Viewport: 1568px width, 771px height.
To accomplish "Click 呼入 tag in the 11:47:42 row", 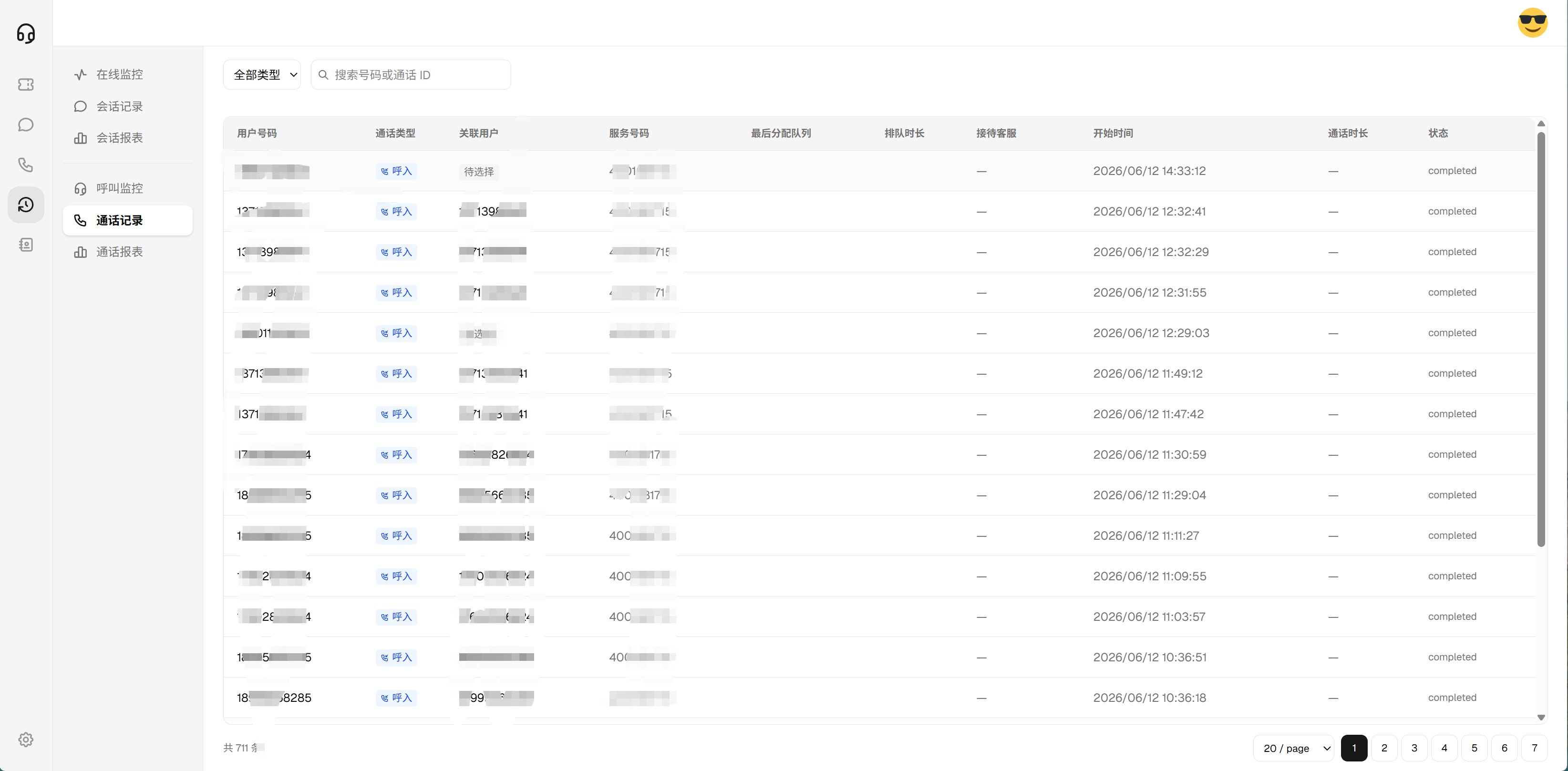I will tap(396, 414).
